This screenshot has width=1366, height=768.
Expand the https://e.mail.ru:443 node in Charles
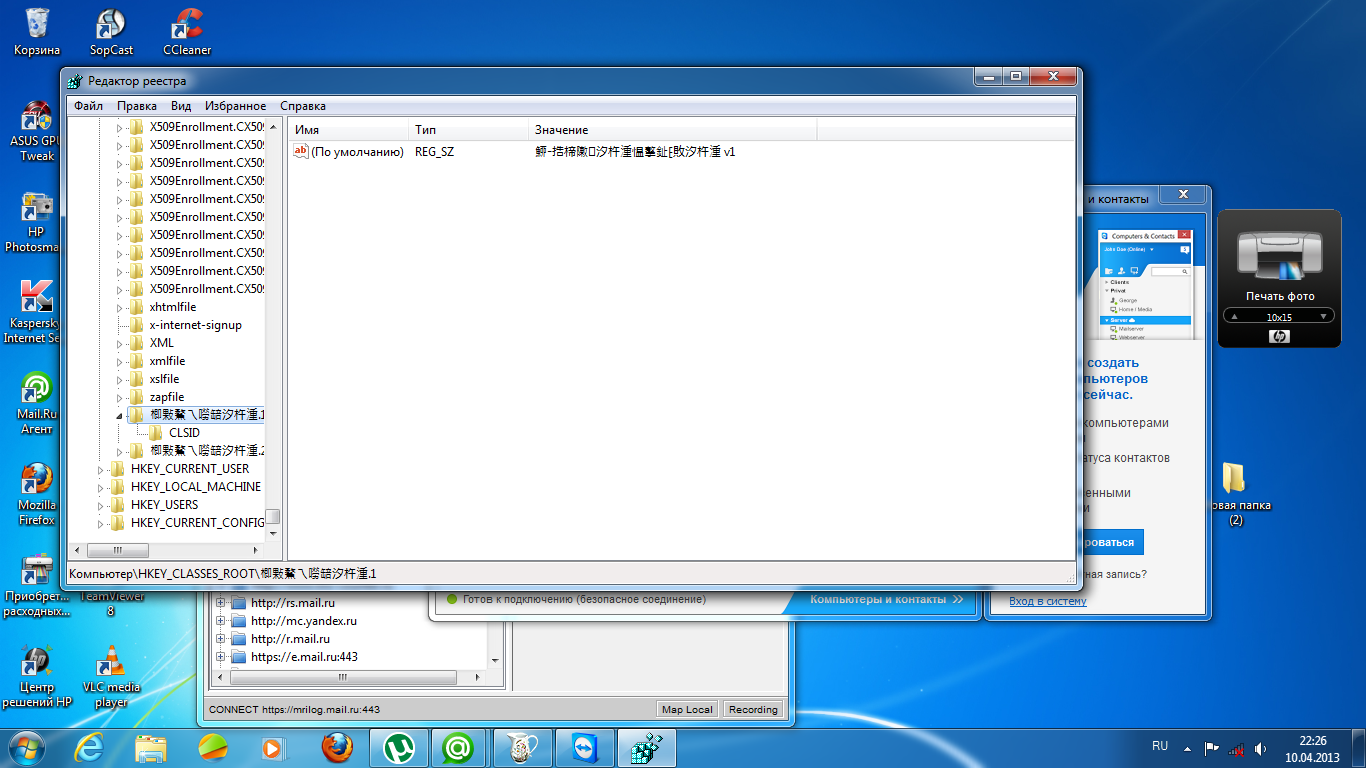coord(221,657)
